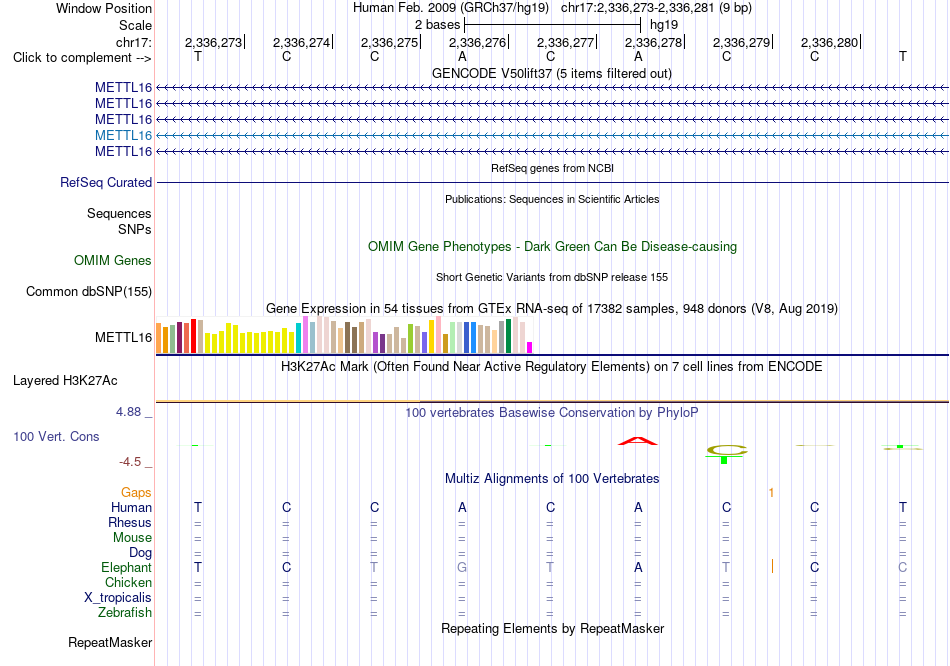Click the '2 bases' scale bar label
This screenshot has height=666, width=950.
(x=437, y=25)
